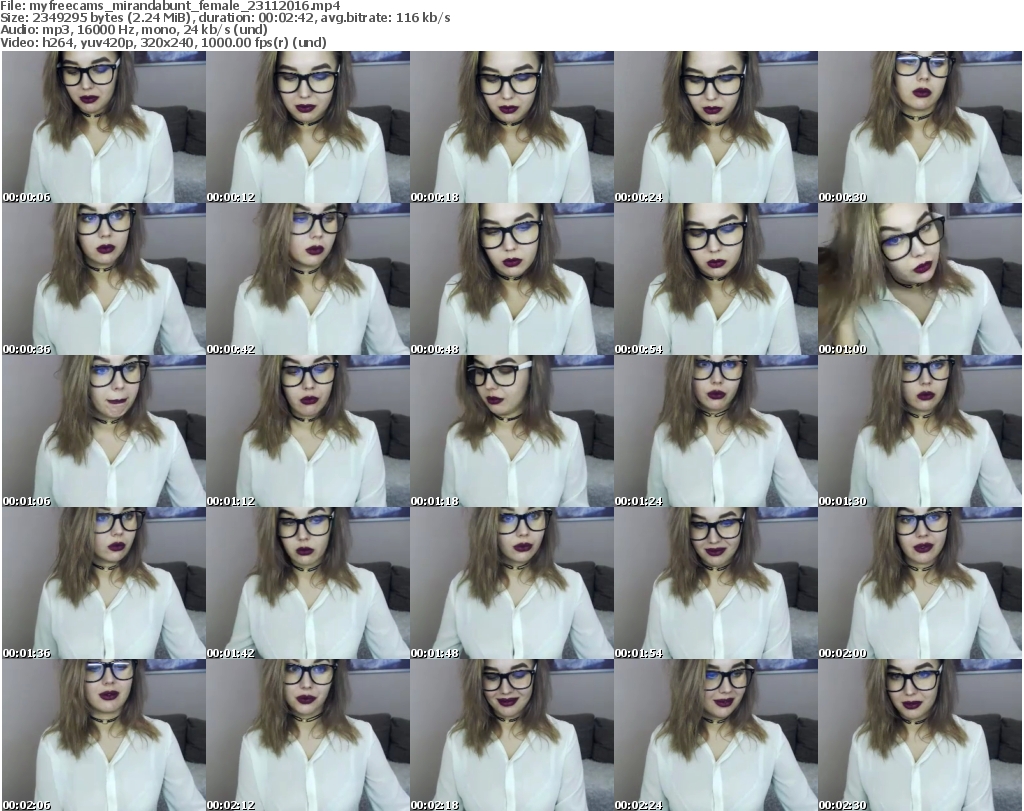The width and height of the screenshot is (1024, 811).
Task: Pick the frame stamped 00:01:54
Action: coord(716,583)
